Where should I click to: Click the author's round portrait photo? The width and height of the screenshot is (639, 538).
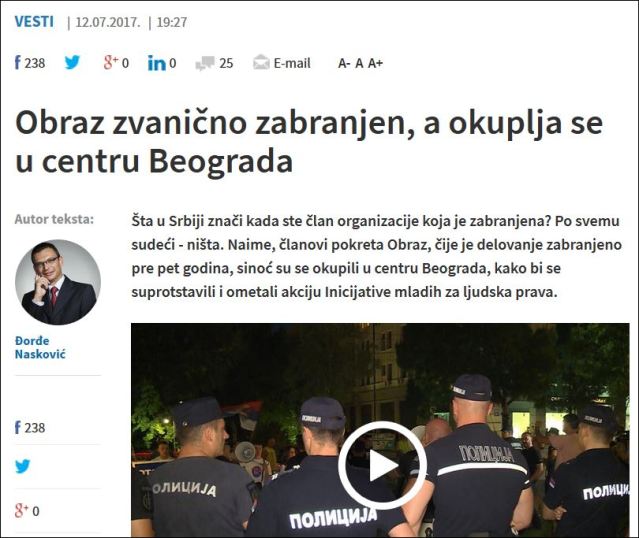click(58, 282)
